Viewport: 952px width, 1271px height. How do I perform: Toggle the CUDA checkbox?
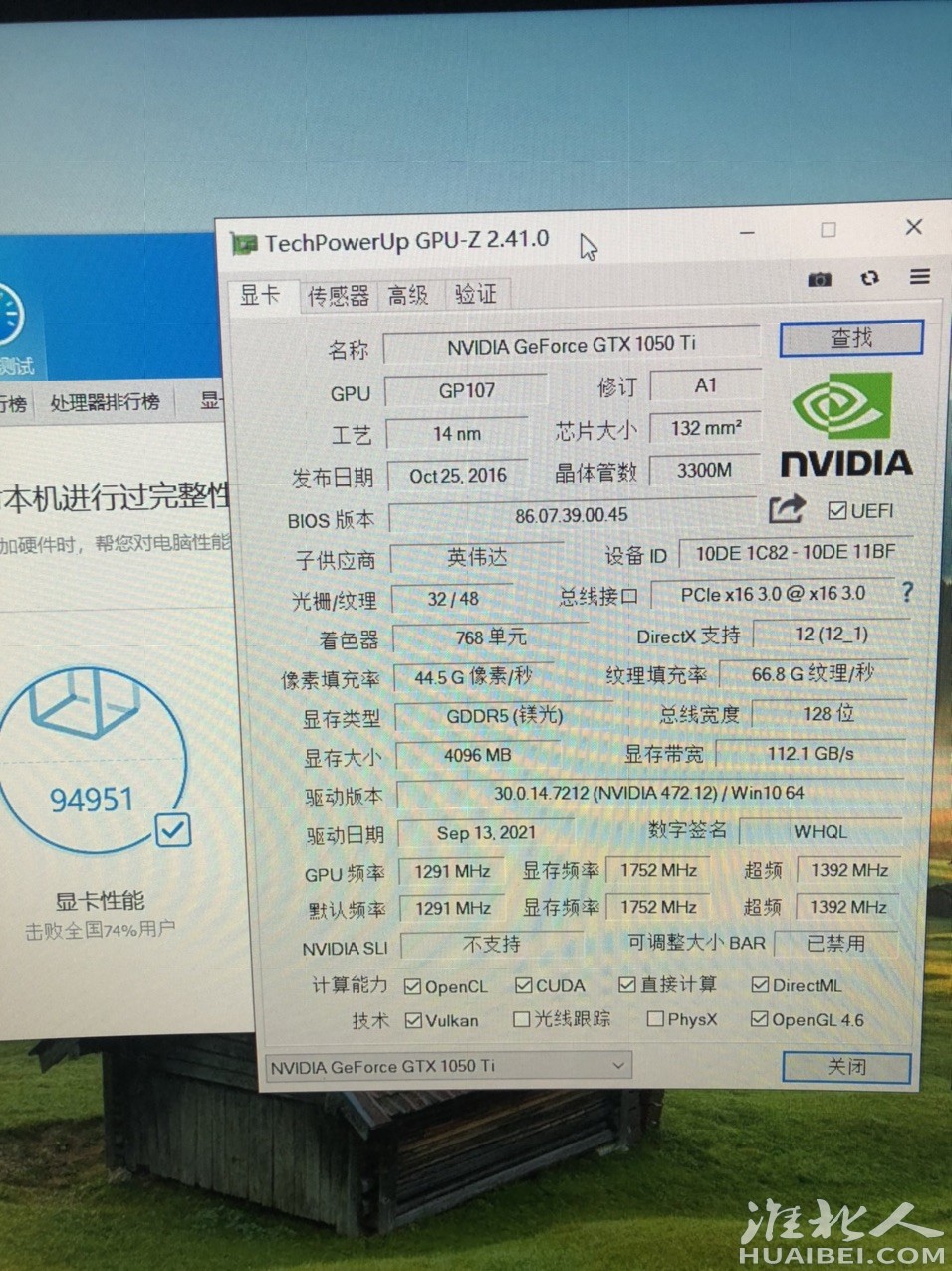[x=523, y=985]
